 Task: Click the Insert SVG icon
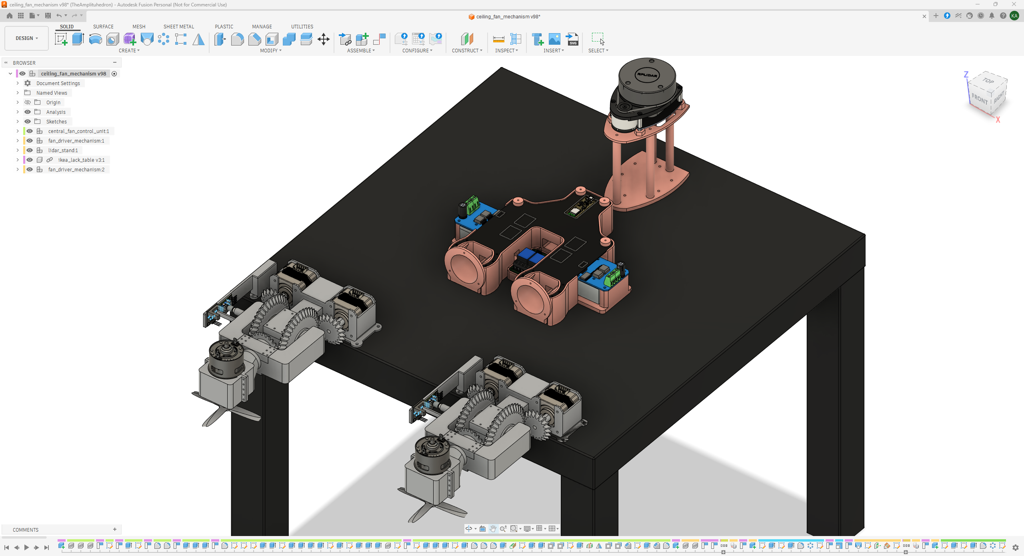tap(572, 39)
